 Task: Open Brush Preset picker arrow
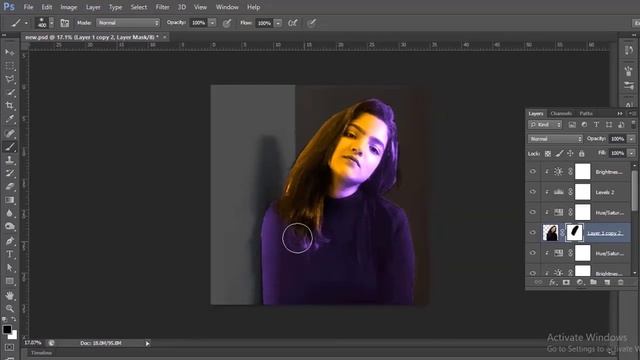(51, 23)
